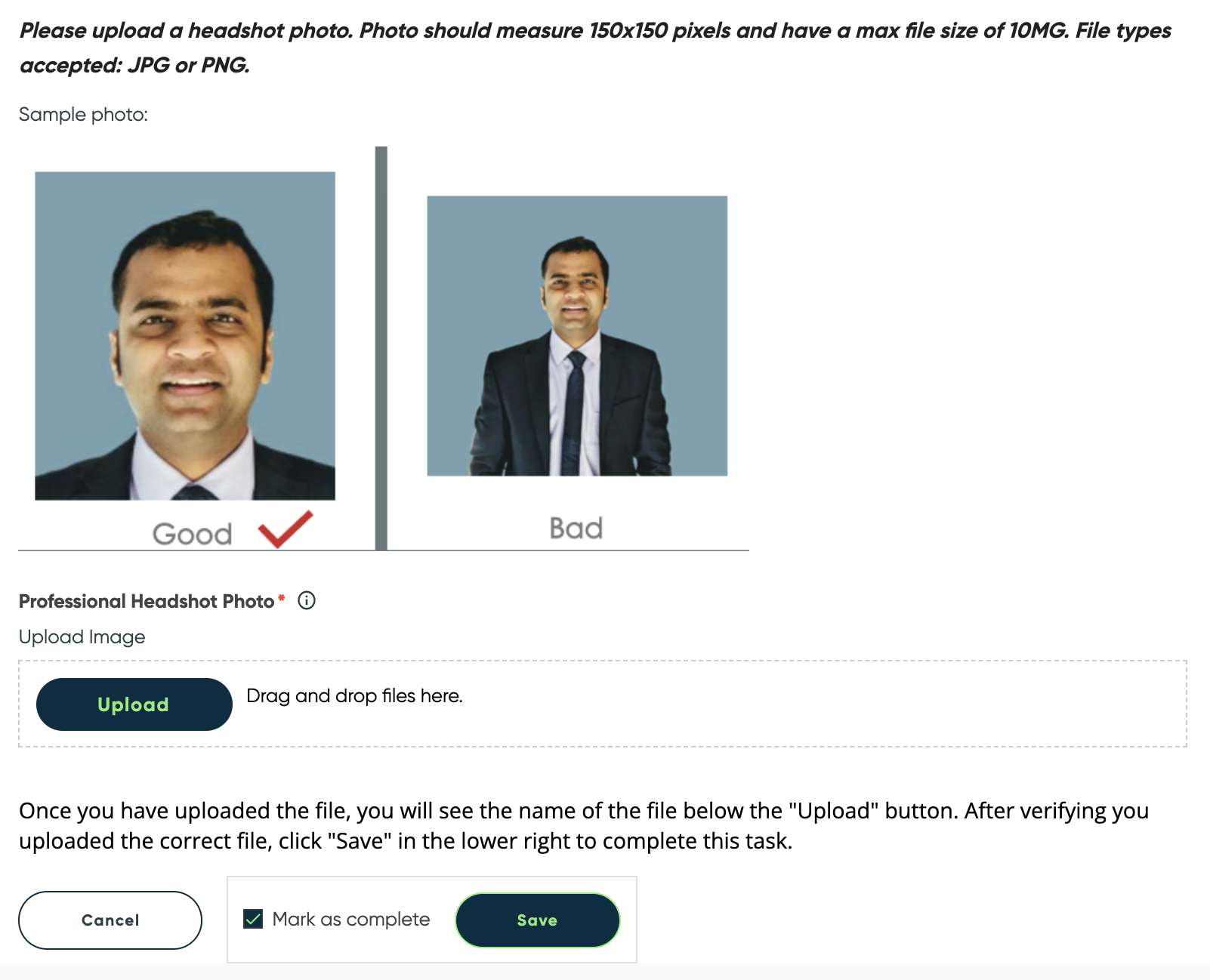
Task: Click the red checkmark next to Good
Action: (286, 529)
